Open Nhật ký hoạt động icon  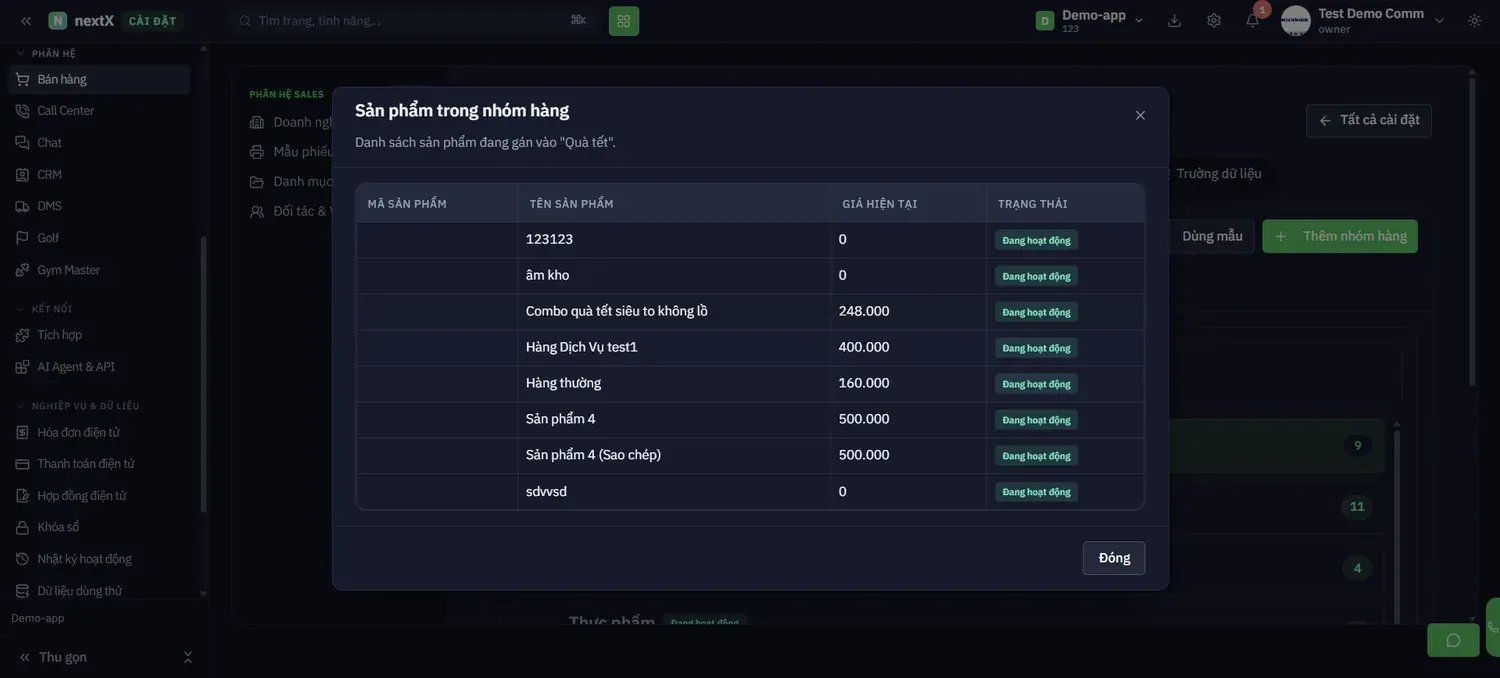click(x=22, y=559)
